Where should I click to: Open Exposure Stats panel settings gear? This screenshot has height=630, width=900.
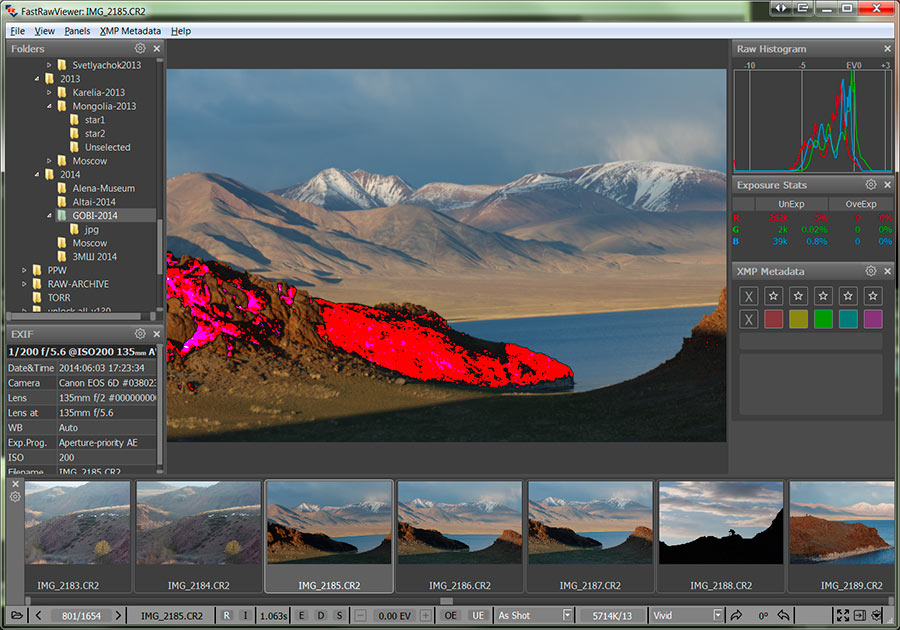coord(871,185)
